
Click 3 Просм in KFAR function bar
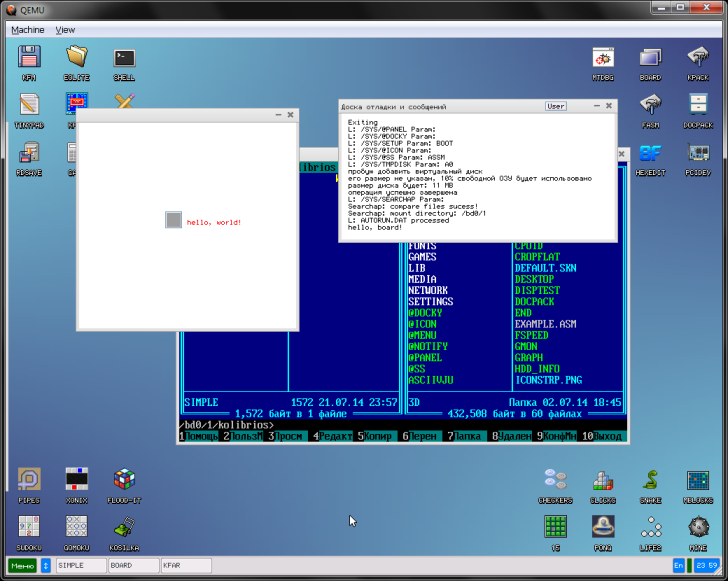[285, 436]
